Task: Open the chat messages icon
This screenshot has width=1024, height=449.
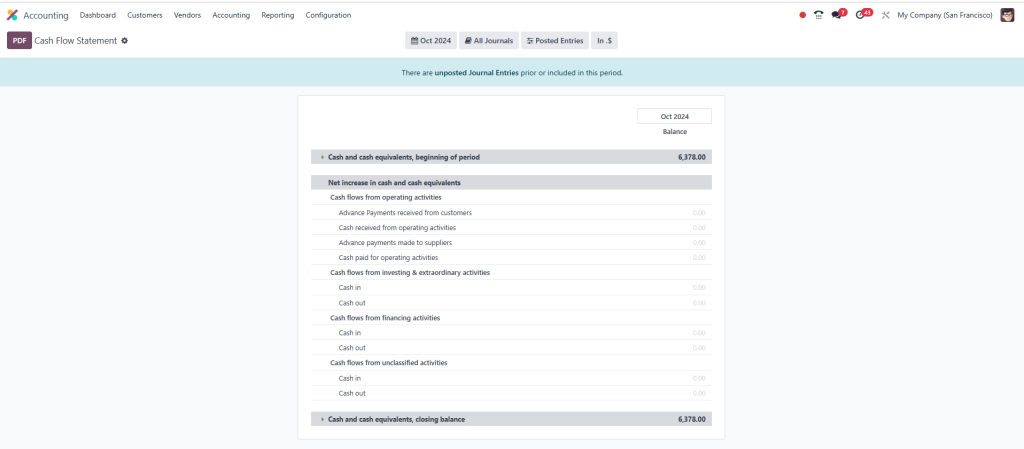Action: point(837,14)
